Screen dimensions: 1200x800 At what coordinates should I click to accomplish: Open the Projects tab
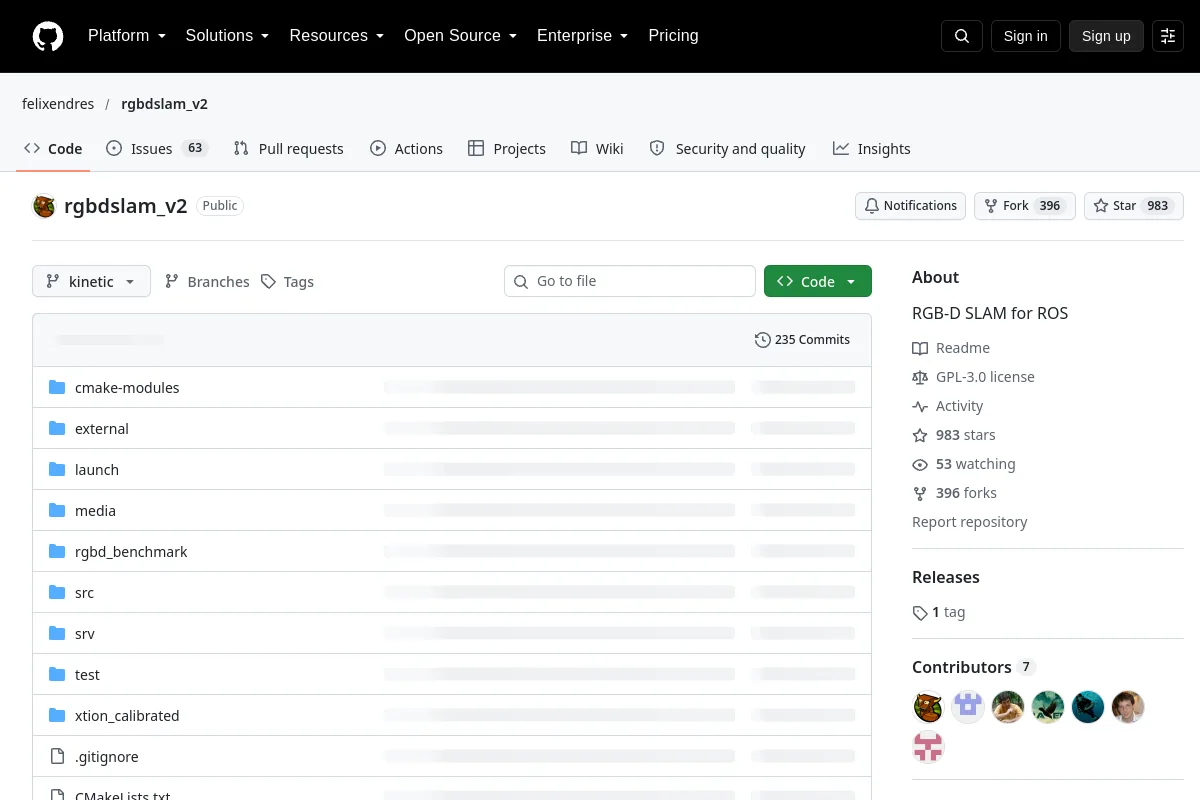coord(506,149)
